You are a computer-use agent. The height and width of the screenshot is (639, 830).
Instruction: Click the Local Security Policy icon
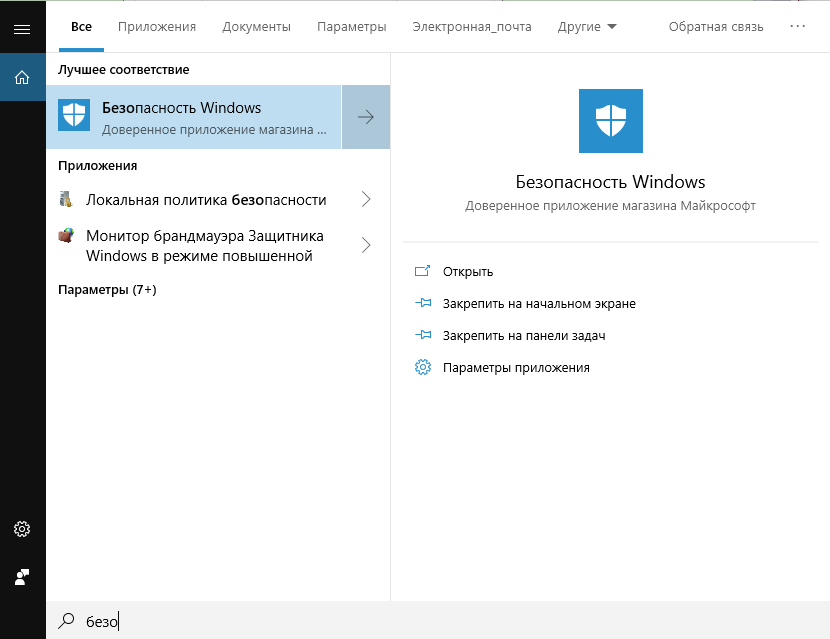tap(66, 199)
